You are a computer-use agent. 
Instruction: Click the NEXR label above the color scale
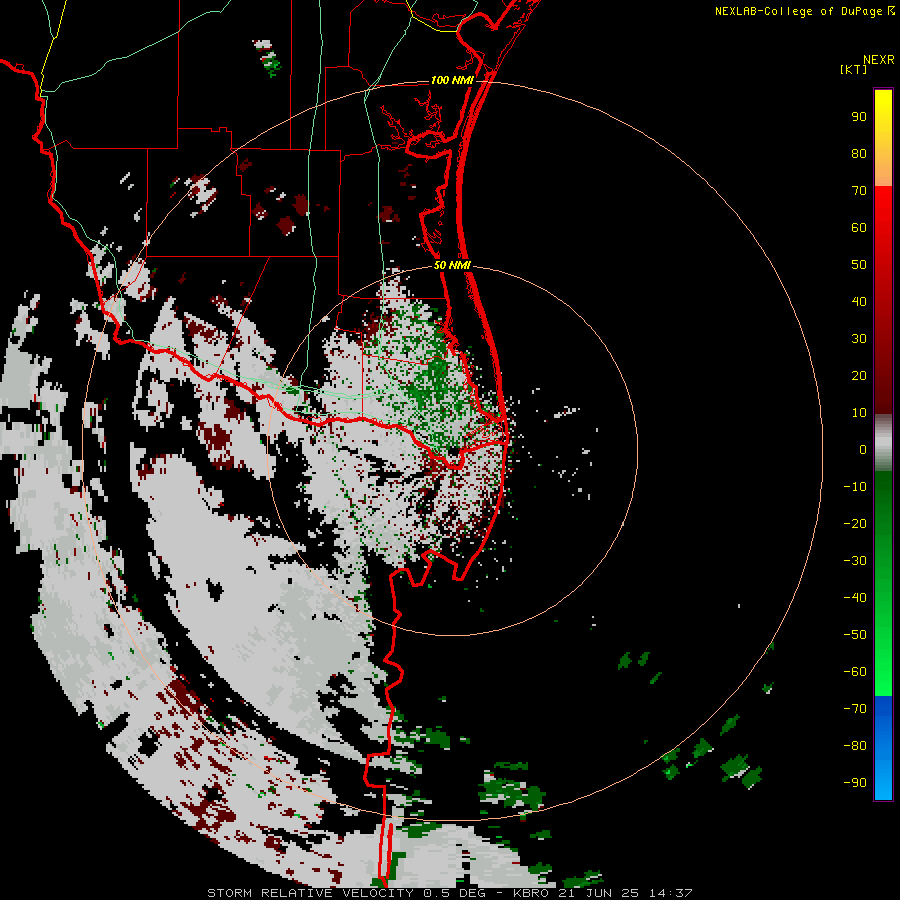click(x=879, y=60)
